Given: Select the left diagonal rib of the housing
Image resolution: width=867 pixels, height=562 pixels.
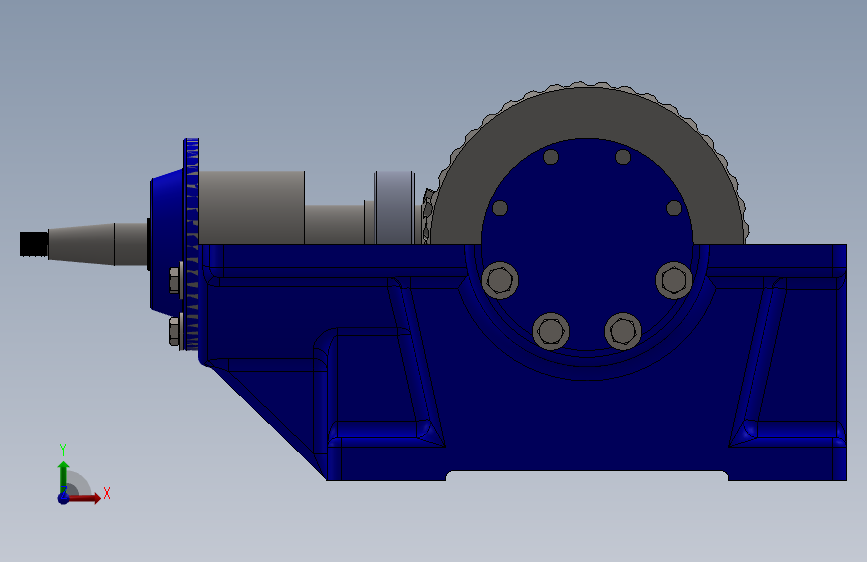Looking at the screenshot, I should (416, 360).
